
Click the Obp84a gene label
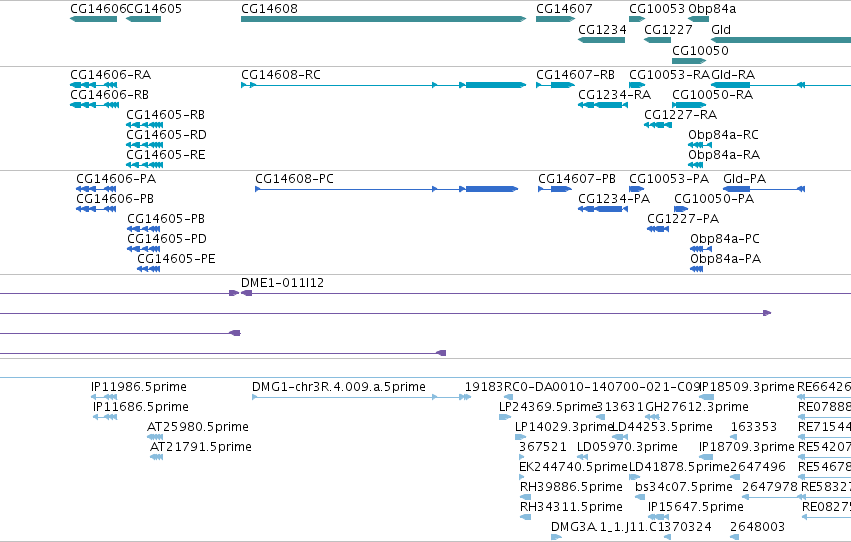click(712, 9)
